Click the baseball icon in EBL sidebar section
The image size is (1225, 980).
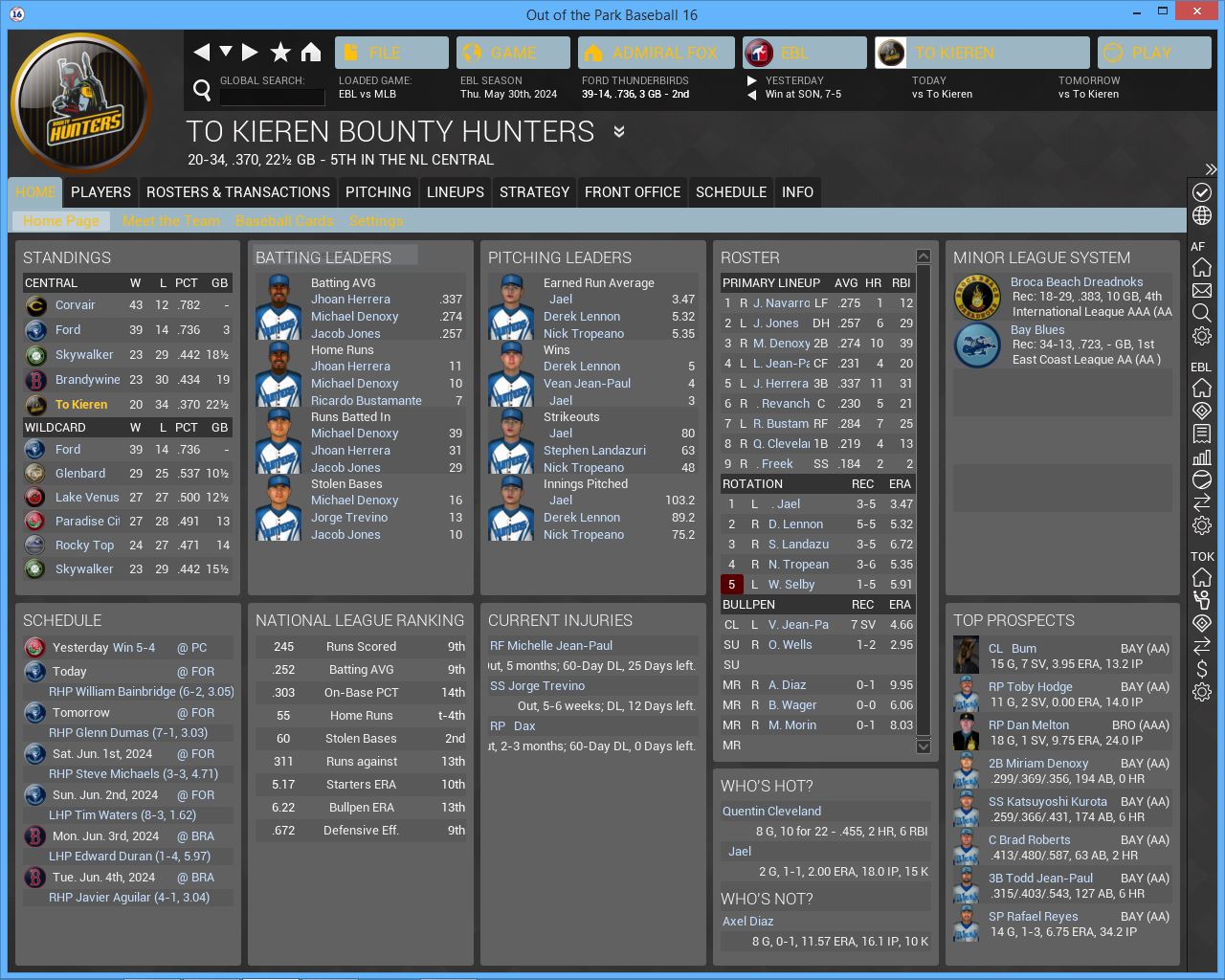pos(1202,479)
